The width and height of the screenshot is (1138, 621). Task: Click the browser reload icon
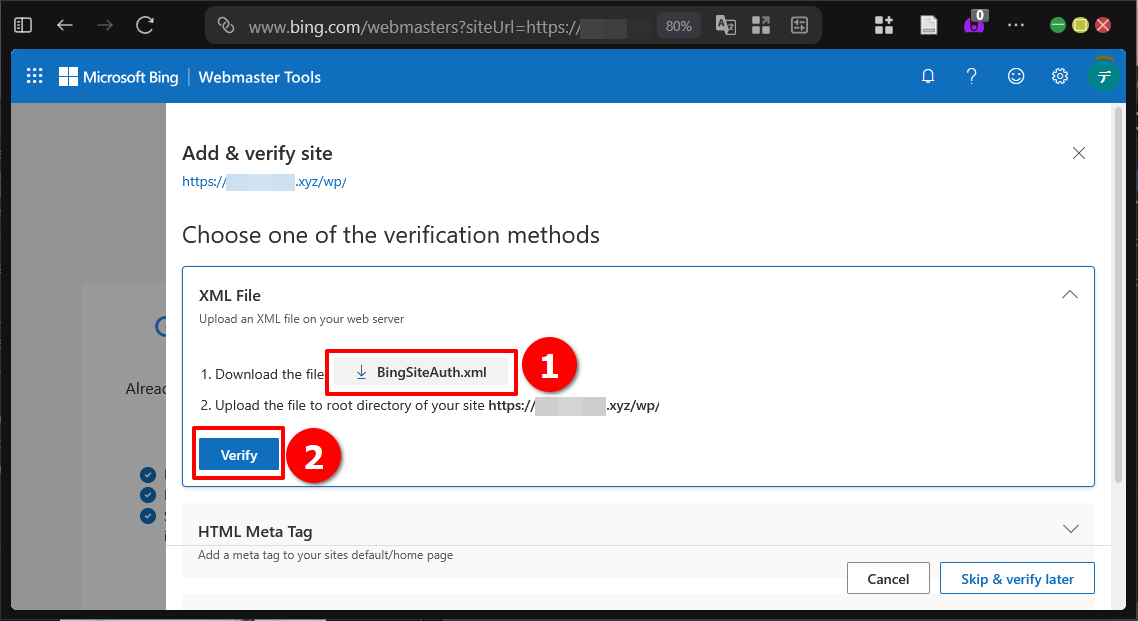(143, 25)
